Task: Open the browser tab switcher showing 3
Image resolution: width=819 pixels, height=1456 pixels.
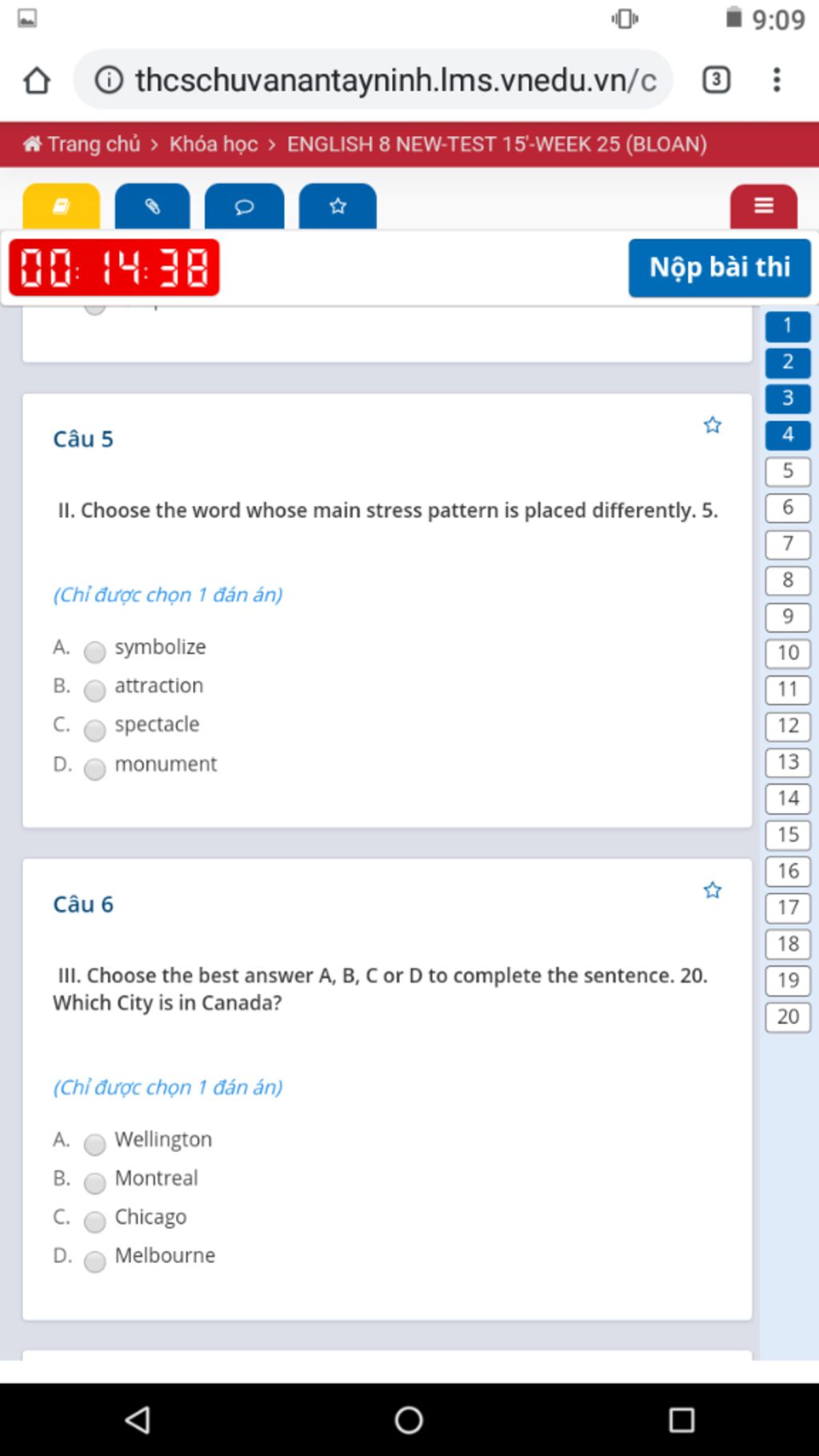Action: click(717, 80)
